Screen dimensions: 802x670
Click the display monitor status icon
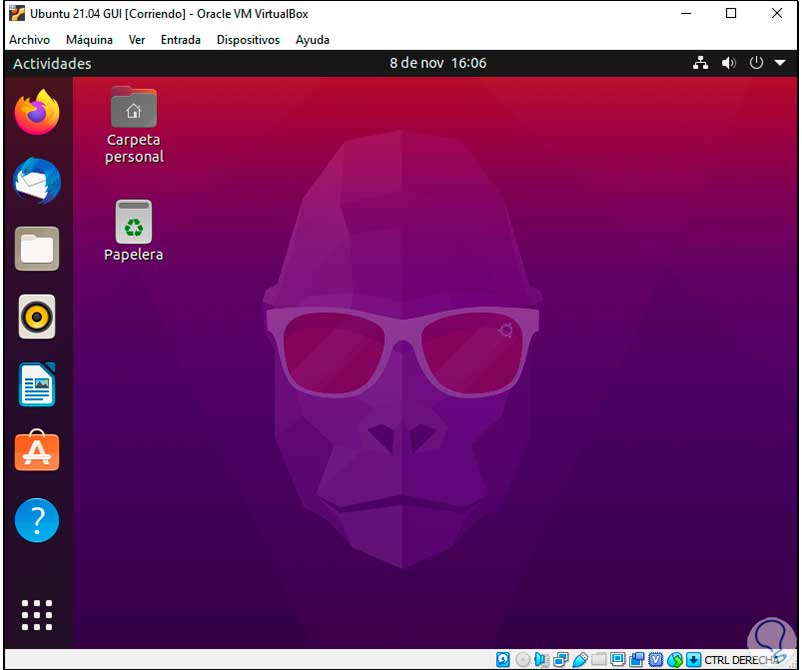coord(617,659)
